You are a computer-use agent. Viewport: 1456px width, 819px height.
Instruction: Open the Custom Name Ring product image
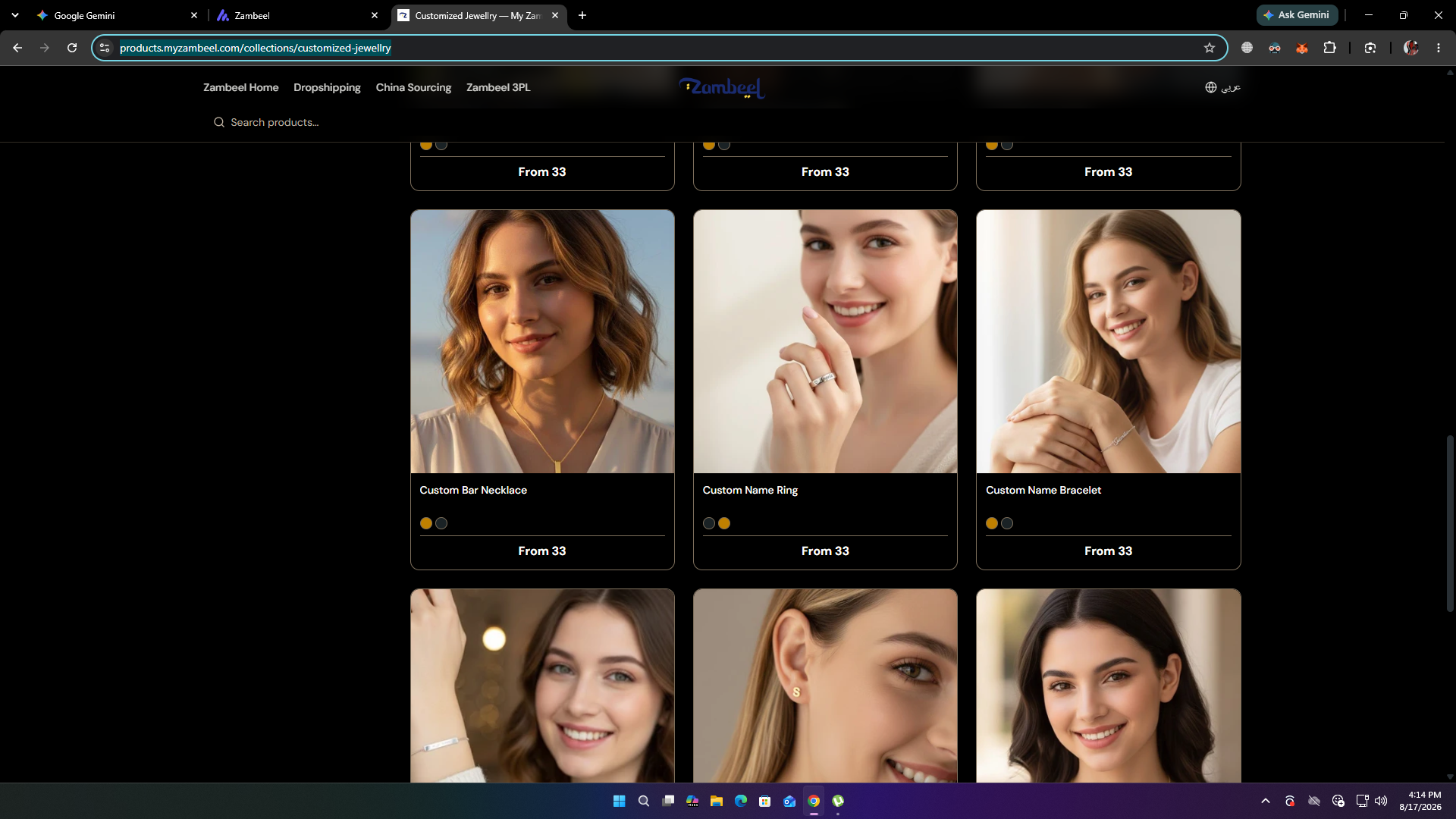click(825, 341)
